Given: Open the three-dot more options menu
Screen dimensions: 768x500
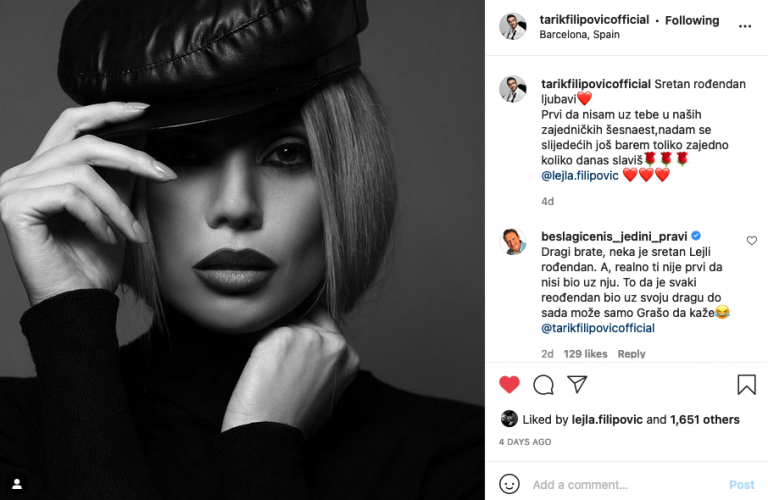Looking at the screenshot, I should click(745, 26).
